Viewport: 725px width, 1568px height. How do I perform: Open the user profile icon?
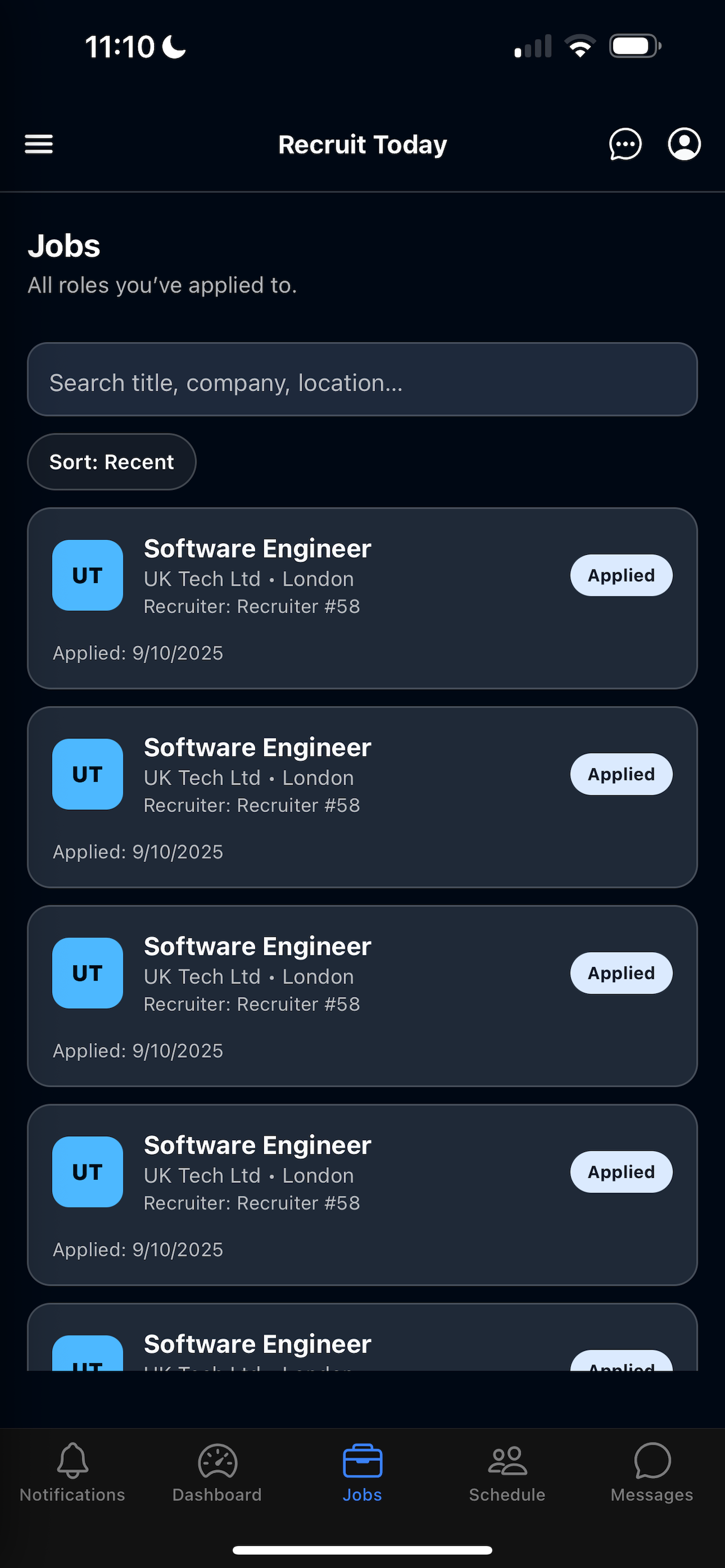coord(684,144)
